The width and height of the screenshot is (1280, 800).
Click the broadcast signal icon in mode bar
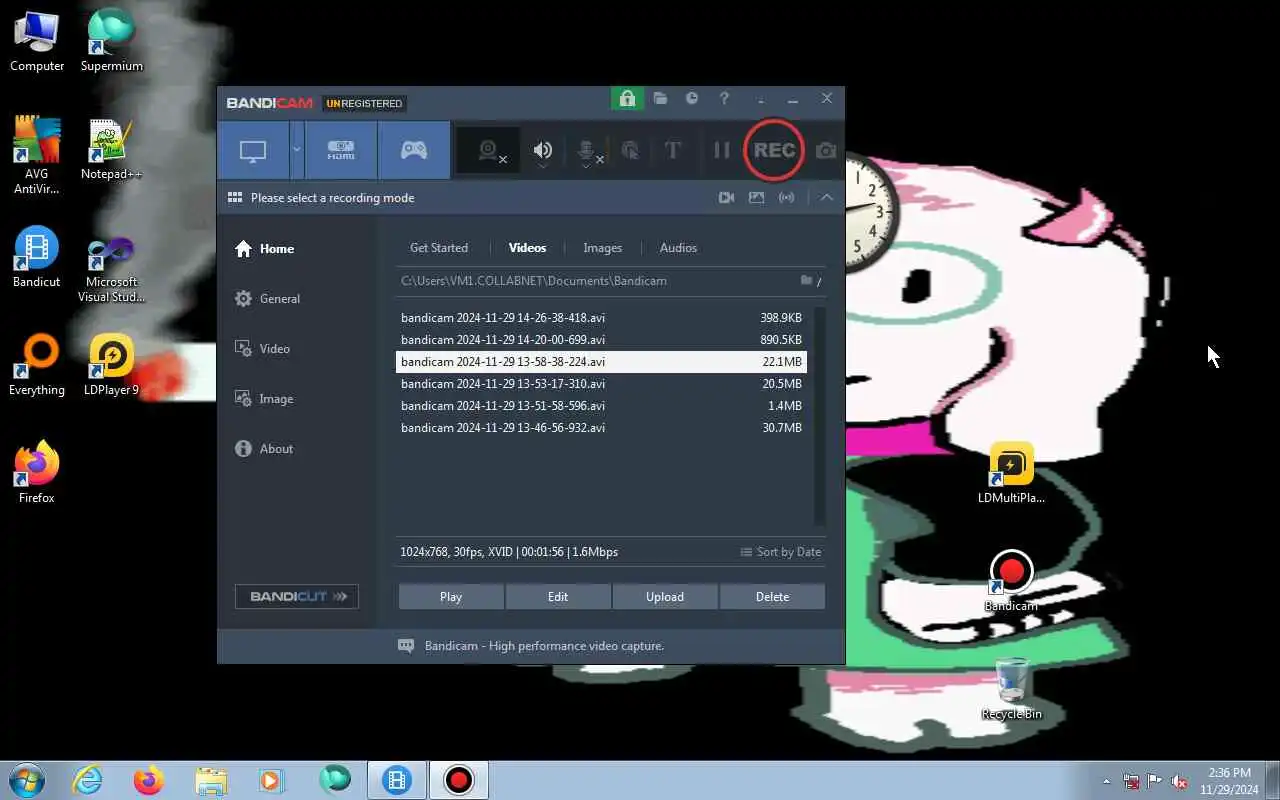(x=787, y=198)
